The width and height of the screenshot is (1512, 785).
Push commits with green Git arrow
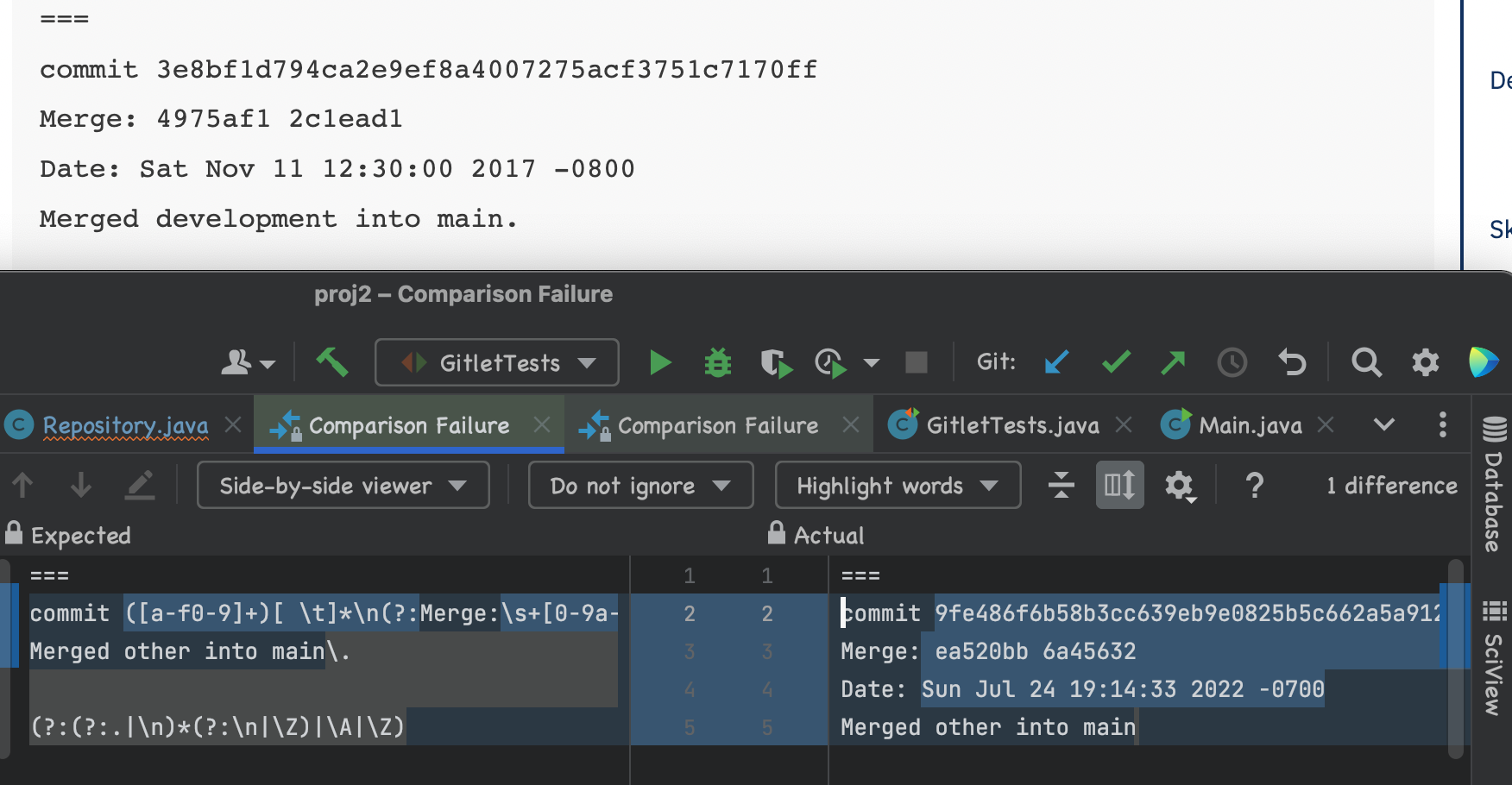pyautogui.click(x=1173, y=363)
